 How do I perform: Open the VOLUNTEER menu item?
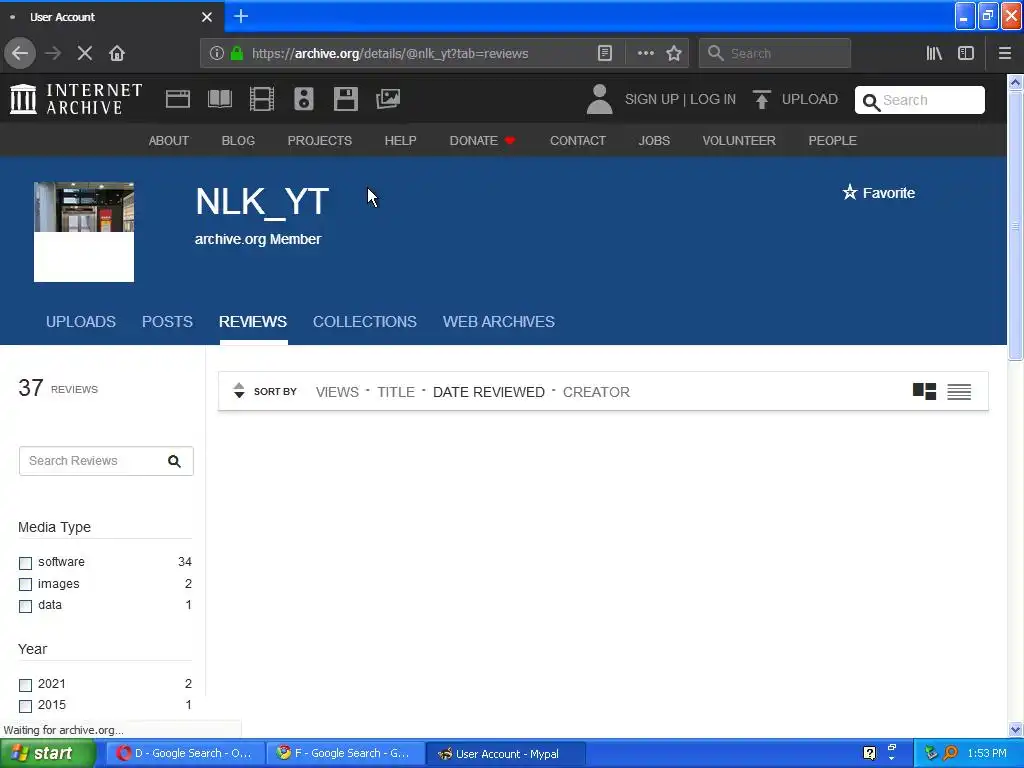coord(739,140)
